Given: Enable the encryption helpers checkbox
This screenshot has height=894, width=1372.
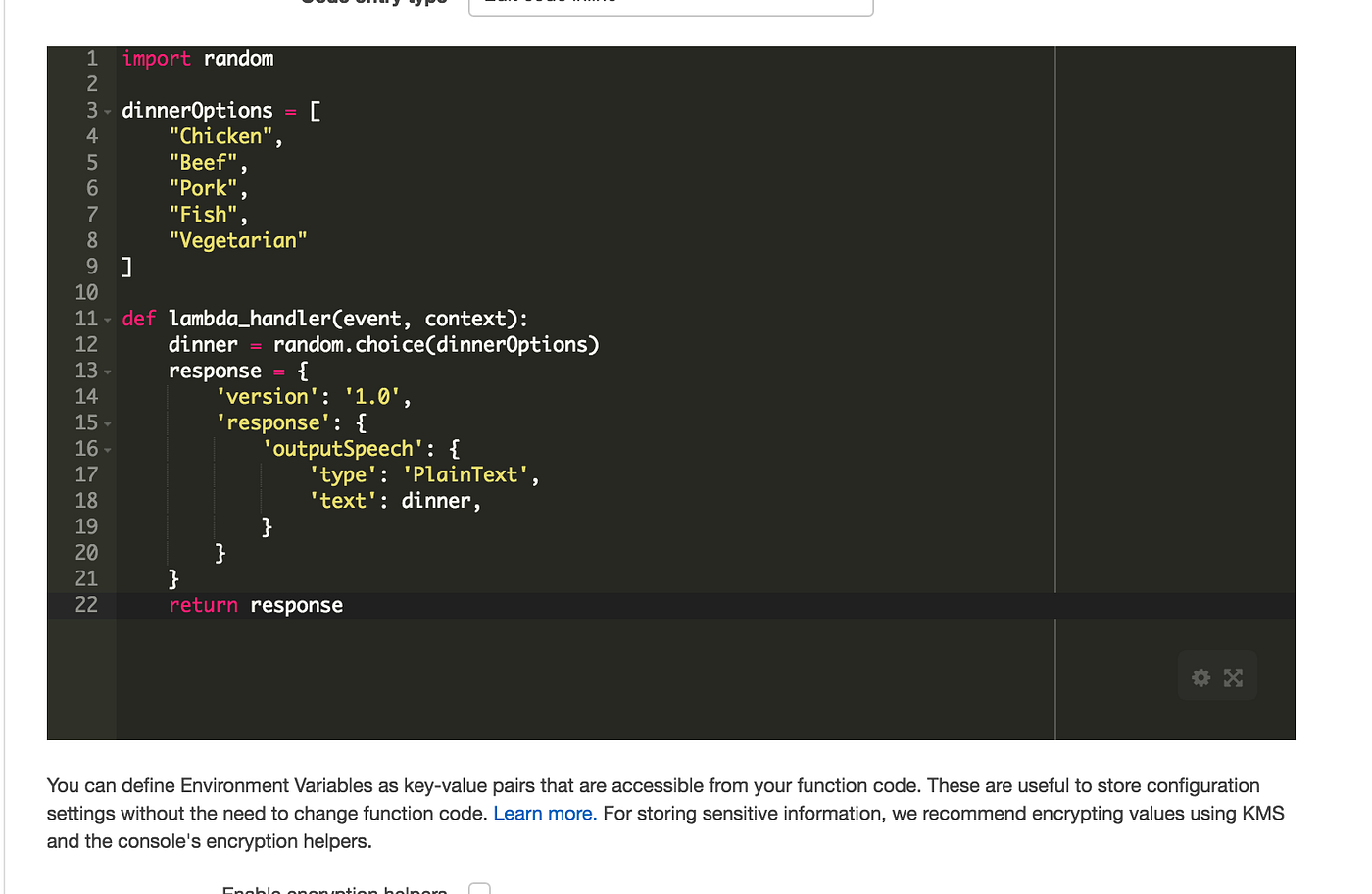Looking at the screenshot, I should (x=479, y=888).
